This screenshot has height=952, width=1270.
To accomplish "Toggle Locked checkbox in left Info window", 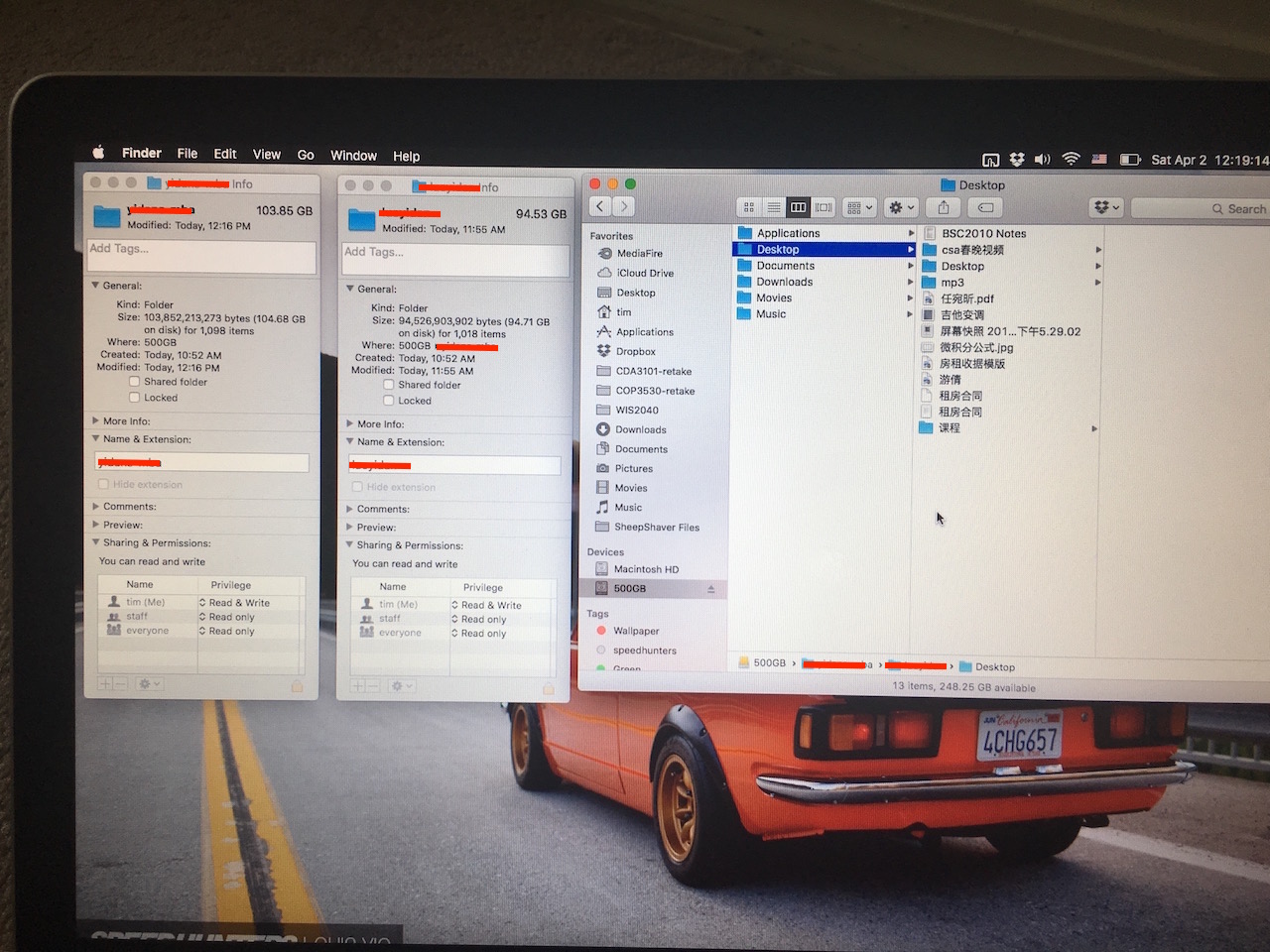I will tap(134, 397).
